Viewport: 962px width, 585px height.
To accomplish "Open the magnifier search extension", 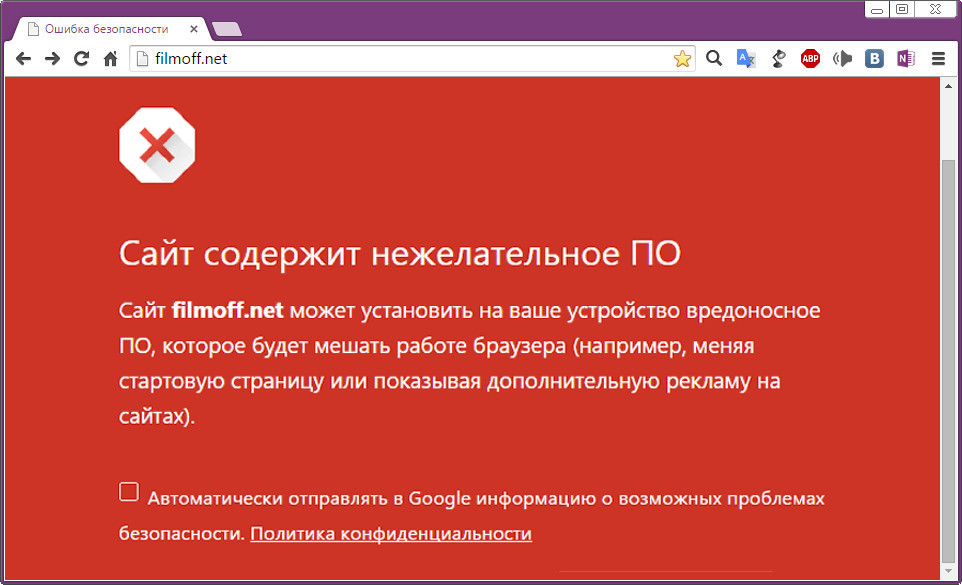I will 714,58.
